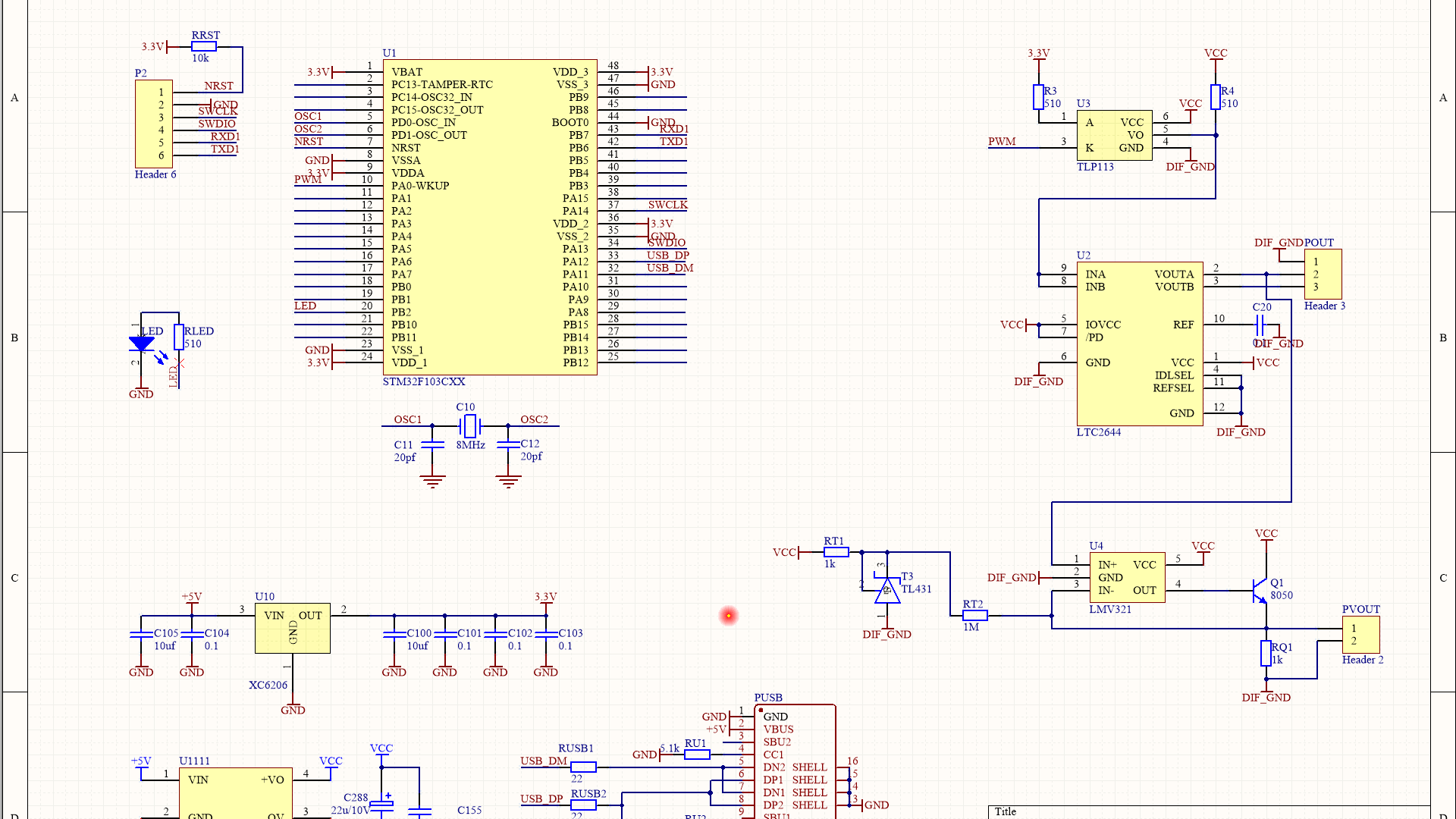Click the Title field in title block
Screen dimensions: 1456x819
coord(1006,811)
